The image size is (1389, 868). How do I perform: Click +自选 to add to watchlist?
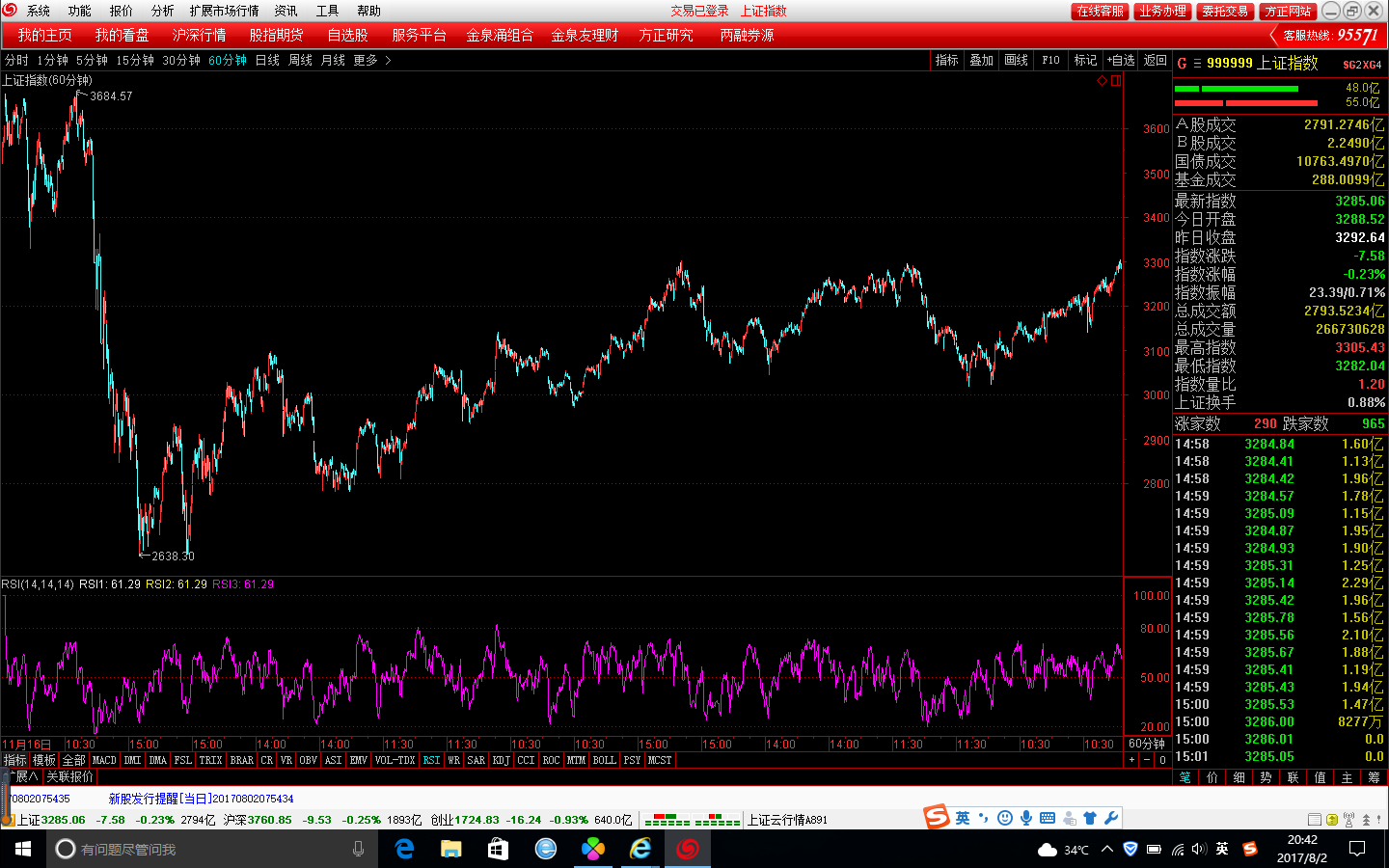[1121, 60]
